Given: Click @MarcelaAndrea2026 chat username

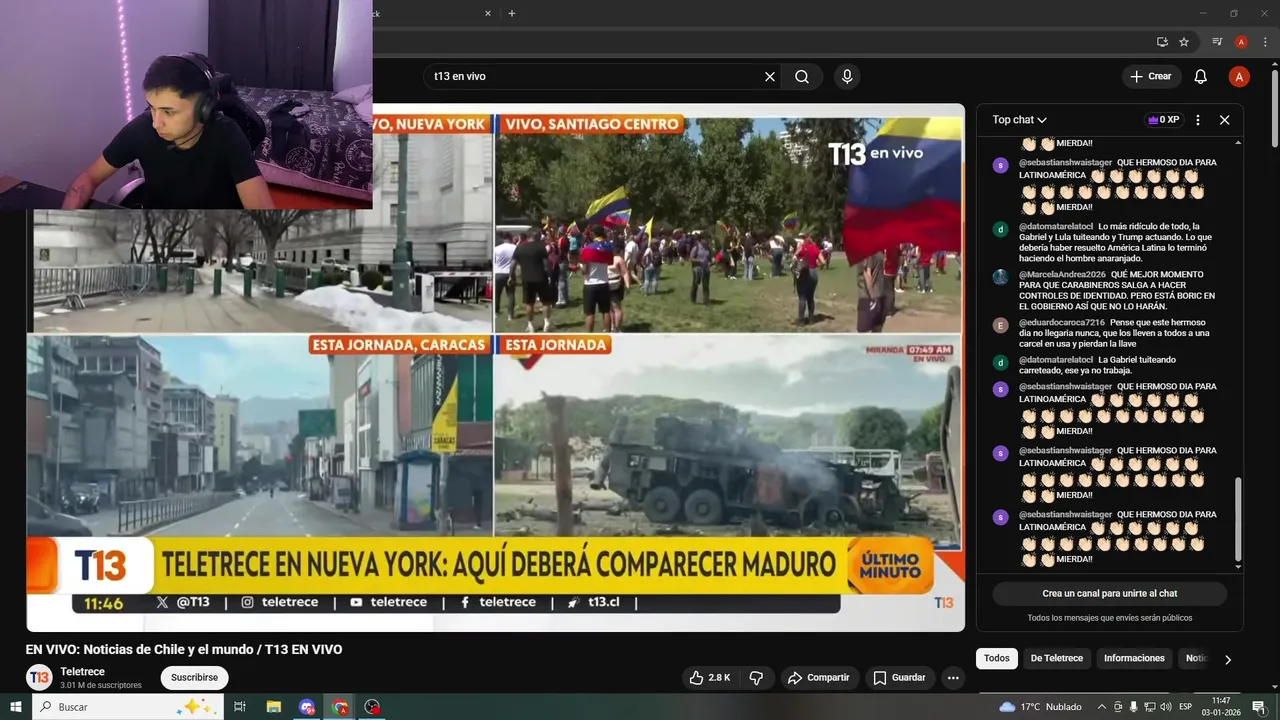Looking at the screenshot, I should coord(1062,274).
